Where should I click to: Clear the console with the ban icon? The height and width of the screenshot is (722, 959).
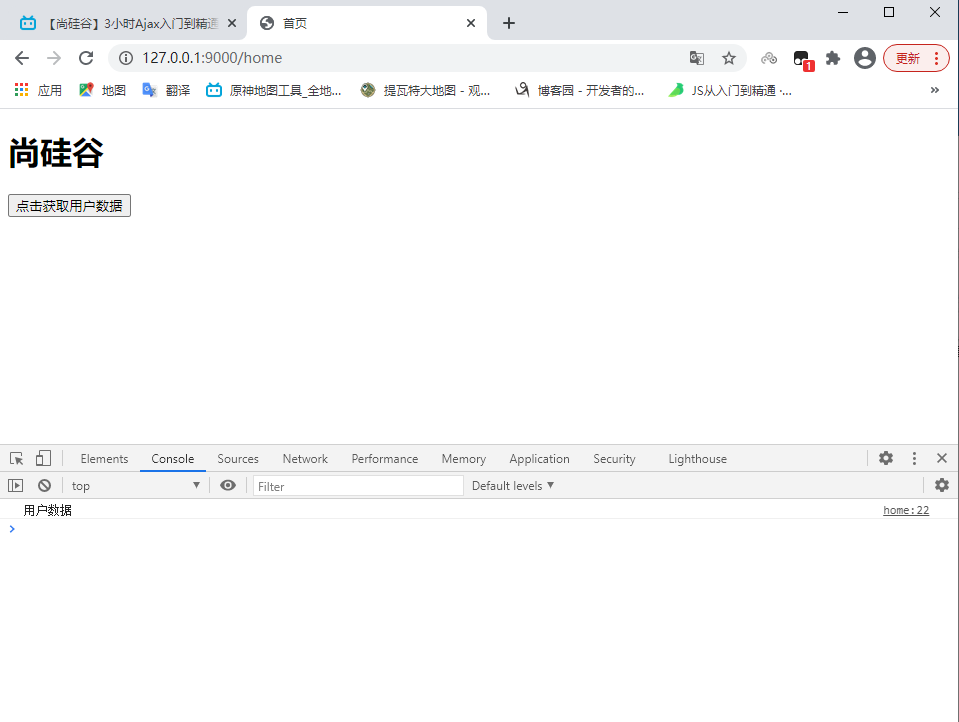click(45, 486)
